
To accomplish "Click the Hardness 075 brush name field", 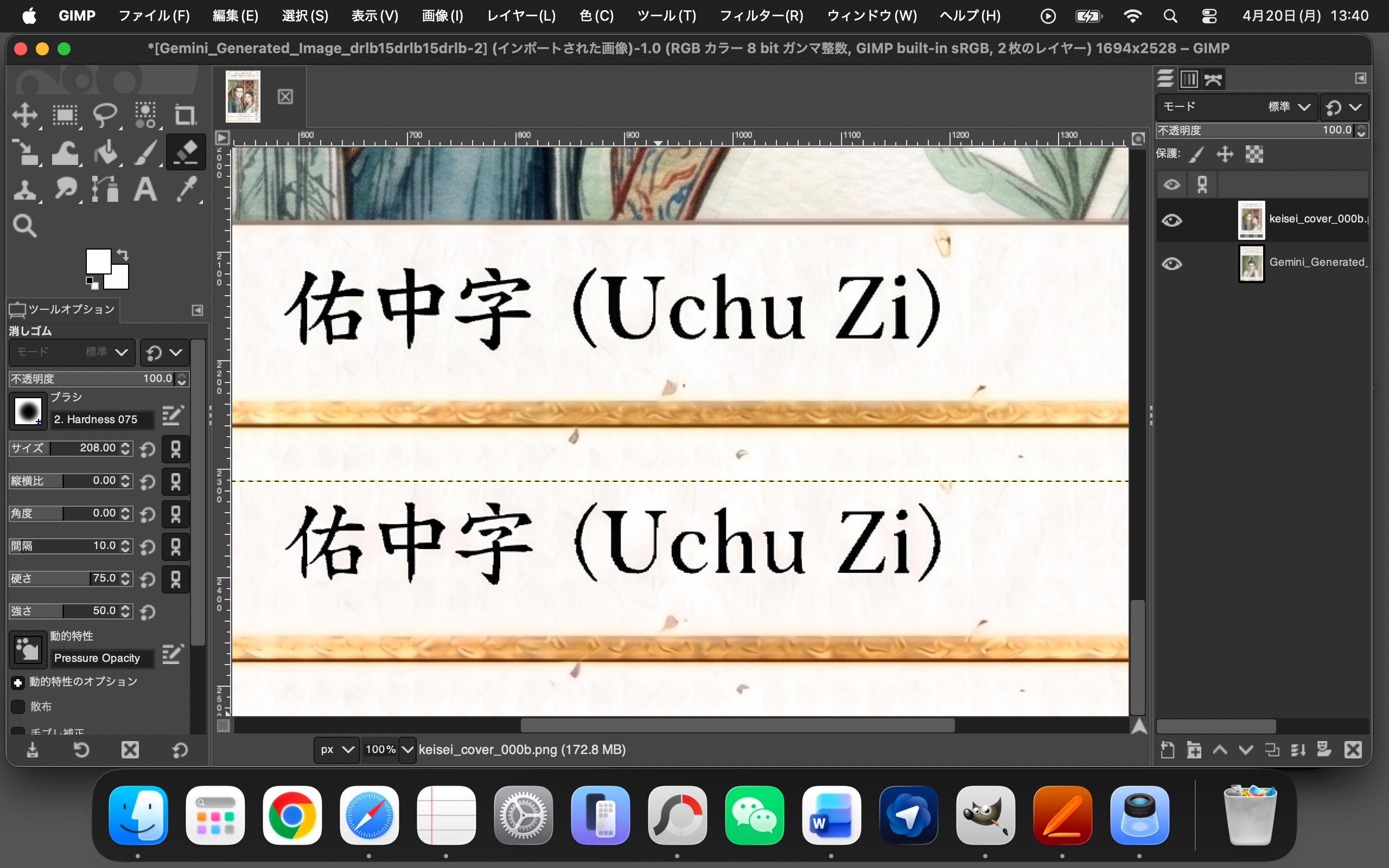I will [102, 420].
